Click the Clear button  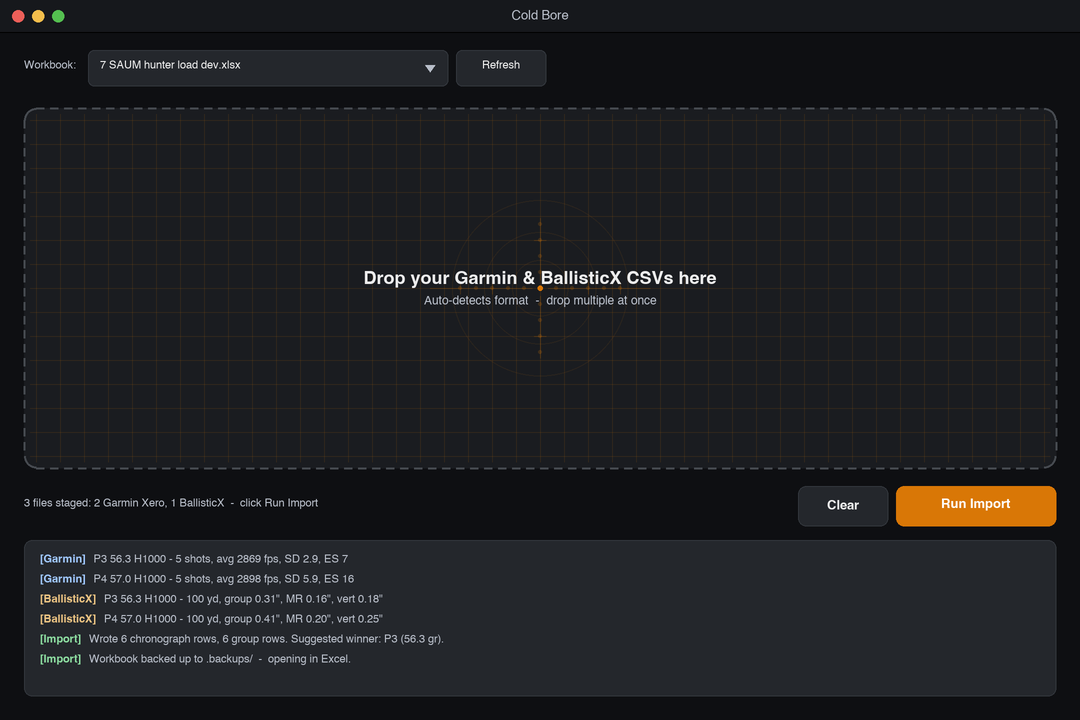pos(842,506)
